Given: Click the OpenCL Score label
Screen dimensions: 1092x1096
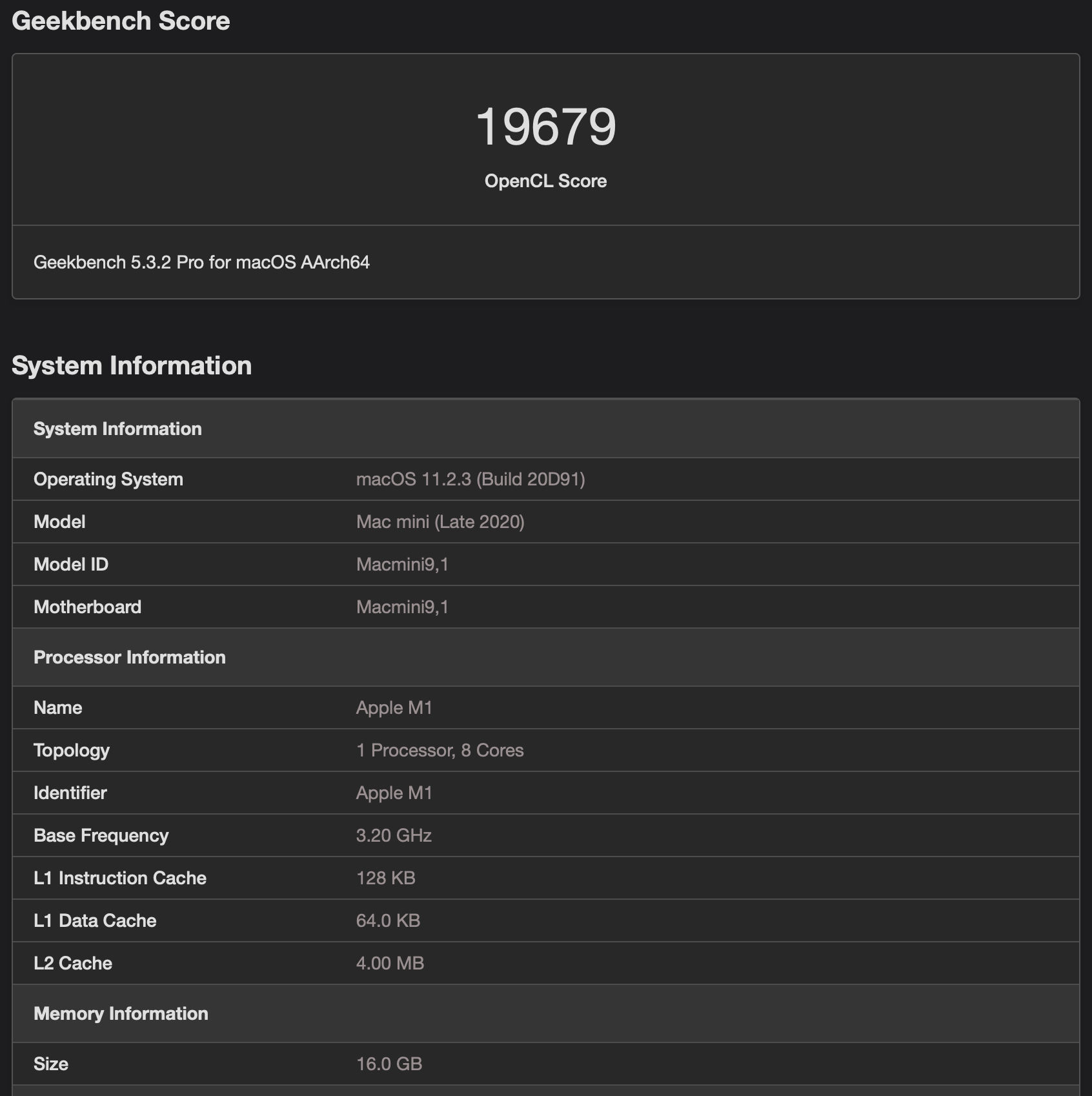Looking at the screenshot, I should click(x=545, y=181).
